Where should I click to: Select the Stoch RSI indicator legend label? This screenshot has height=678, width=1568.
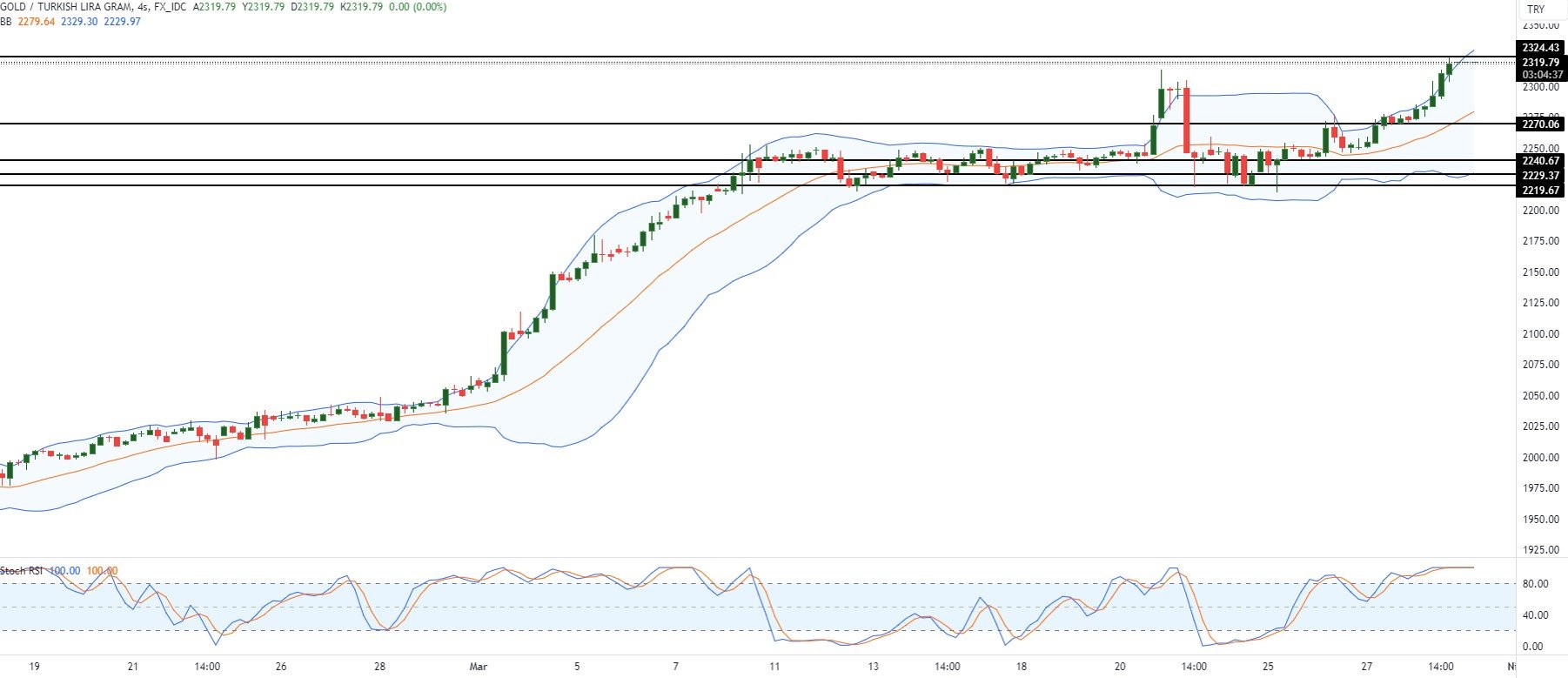(x=22, y=571)
